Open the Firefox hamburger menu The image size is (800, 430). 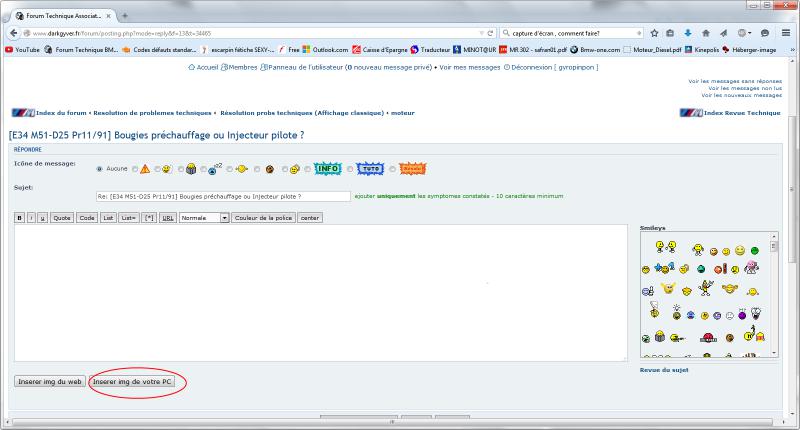point(785,33)
